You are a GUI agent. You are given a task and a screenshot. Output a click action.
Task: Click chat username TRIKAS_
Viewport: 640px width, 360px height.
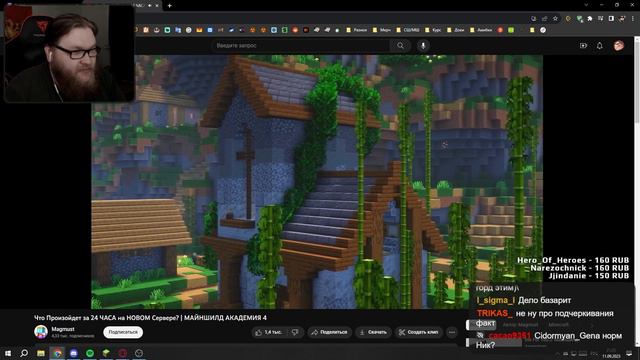(x=494, y=313)
